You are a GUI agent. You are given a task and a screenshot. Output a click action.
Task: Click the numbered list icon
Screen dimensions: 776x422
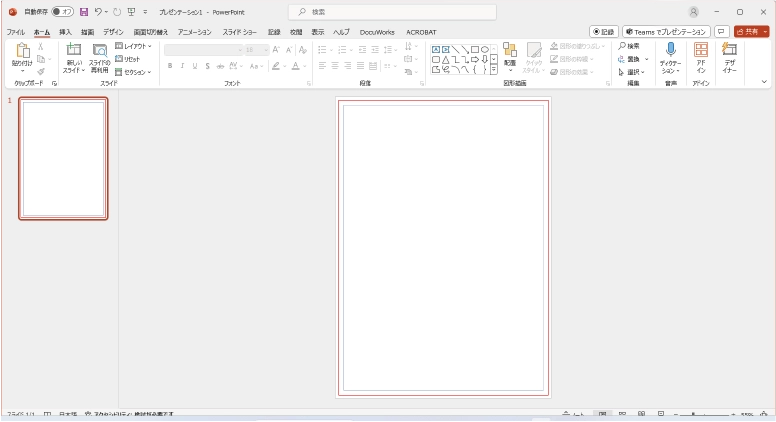(342, 49)
